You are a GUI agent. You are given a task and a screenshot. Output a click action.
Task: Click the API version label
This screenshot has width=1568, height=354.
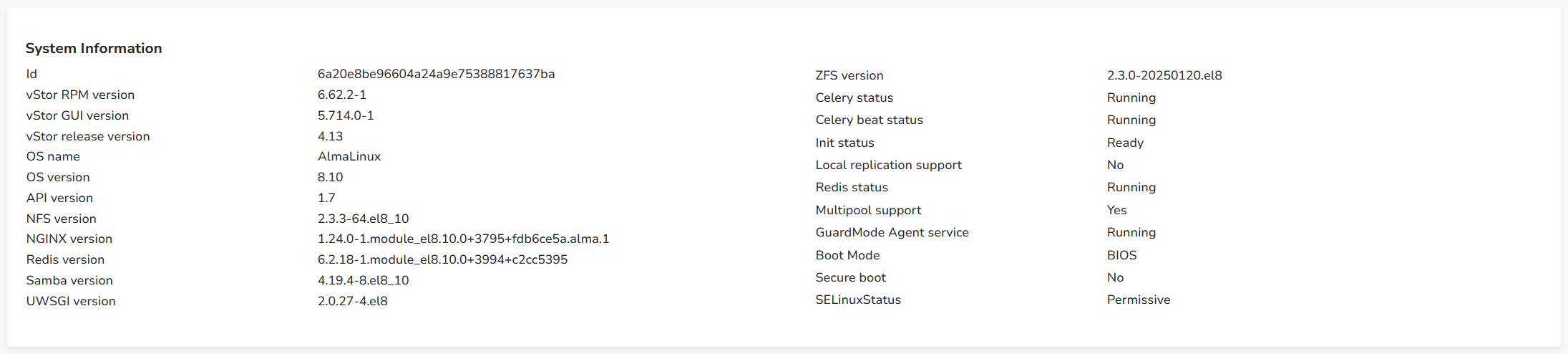coord(59,198)
